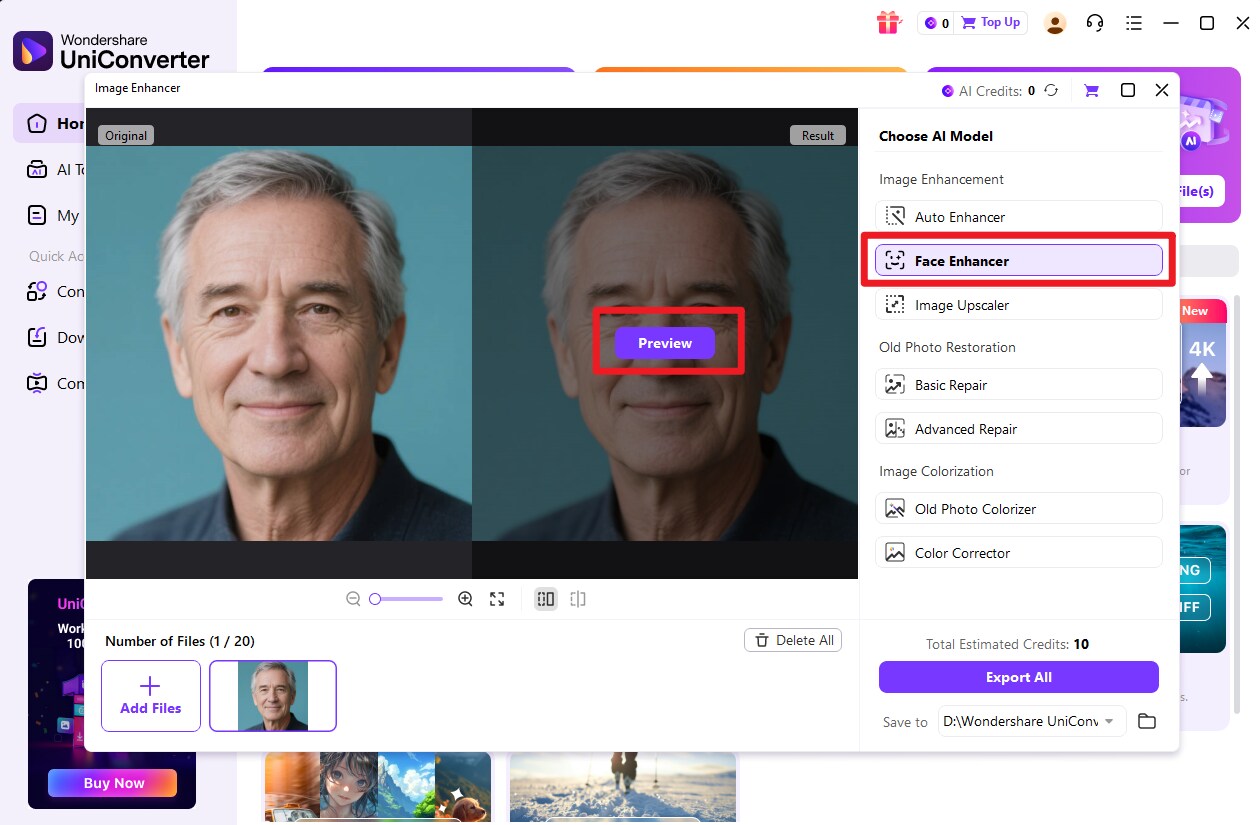
Task: Select the Image Upscaler model
Action: point(1019,305)
